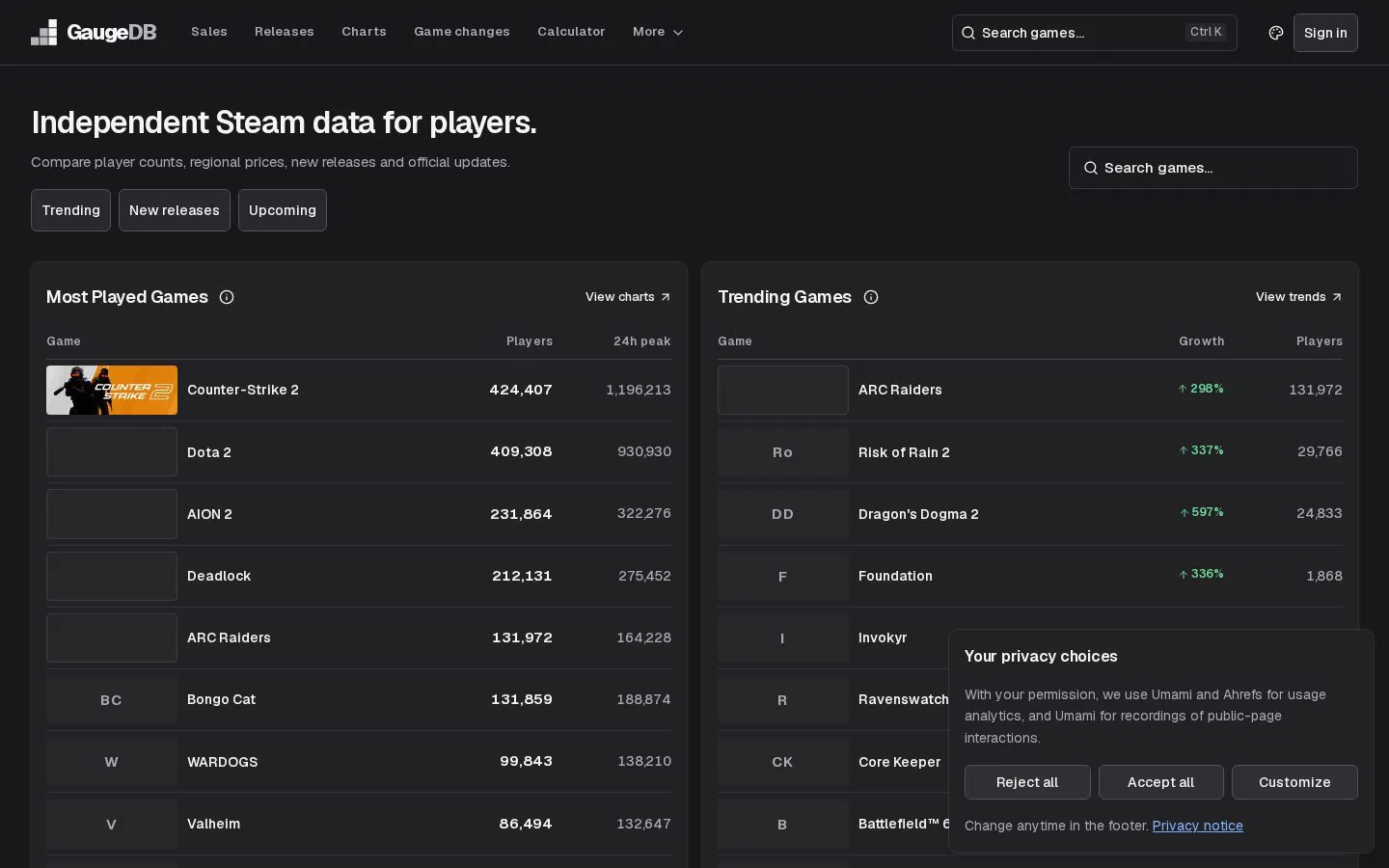Open the Dota 2 game row
The width and height of the screenshot is (1389, 868).
click(x=359, y=452)
